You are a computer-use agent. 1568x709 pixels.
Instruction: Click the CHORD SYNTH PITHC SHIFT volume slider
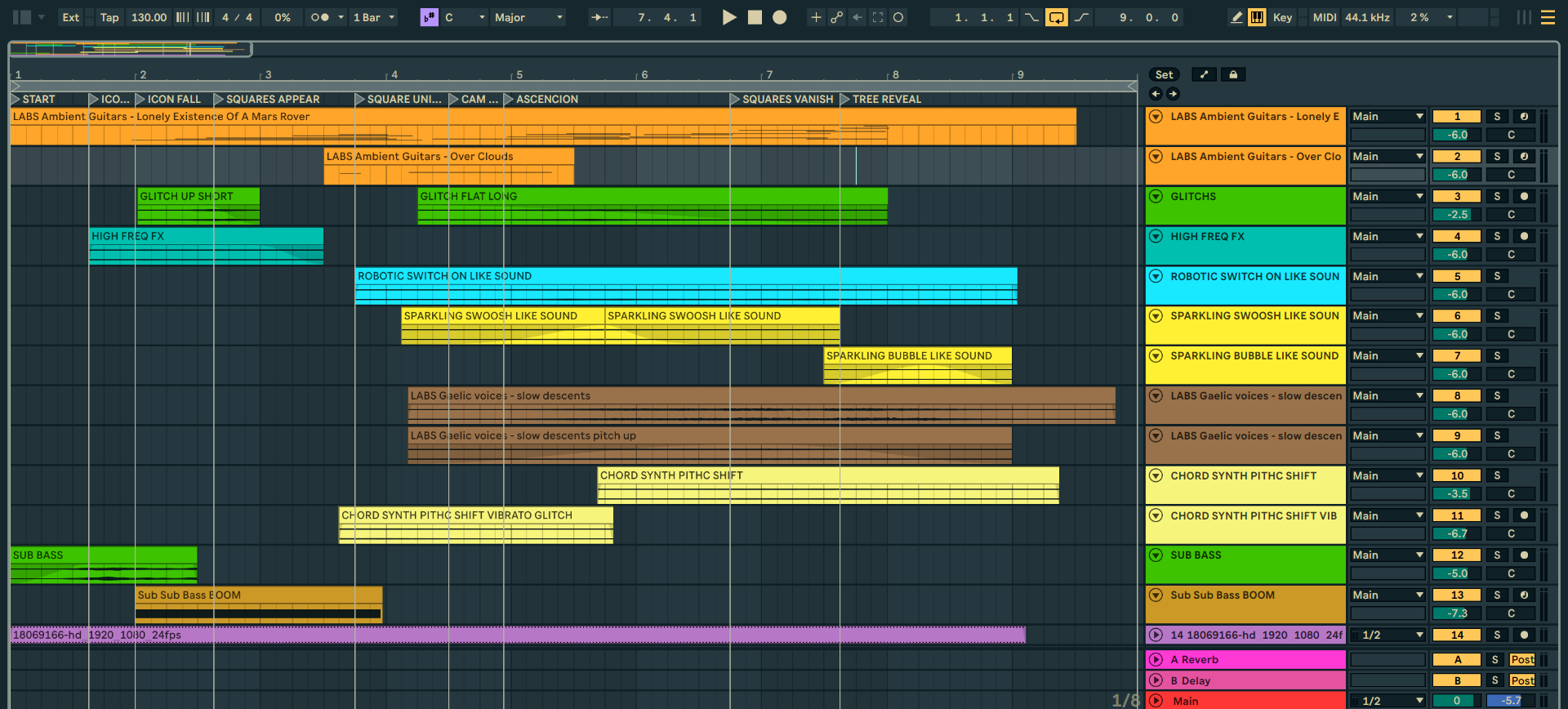(x=1457, y=493)
